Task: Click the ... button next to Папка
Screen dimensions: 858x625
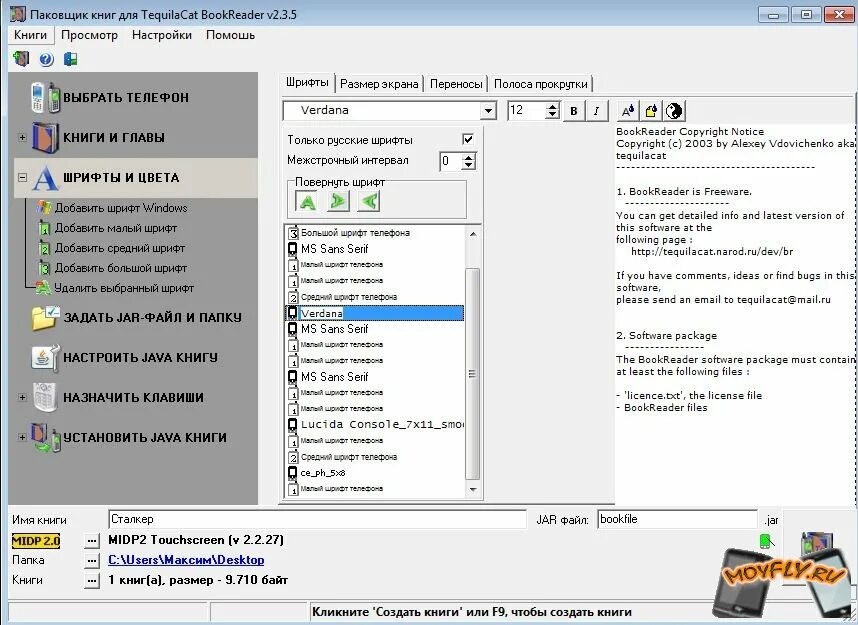Action: 92,560
